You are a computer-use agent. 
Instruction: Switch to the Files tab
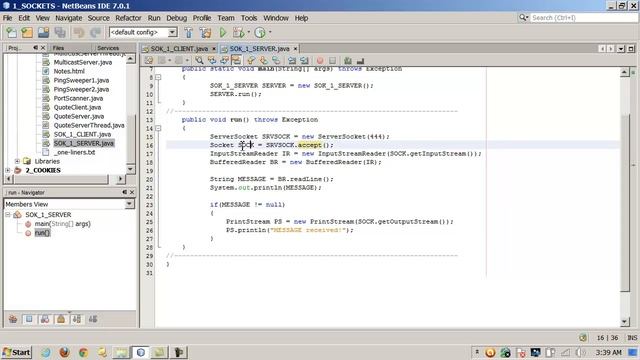[x=58, y=48]
